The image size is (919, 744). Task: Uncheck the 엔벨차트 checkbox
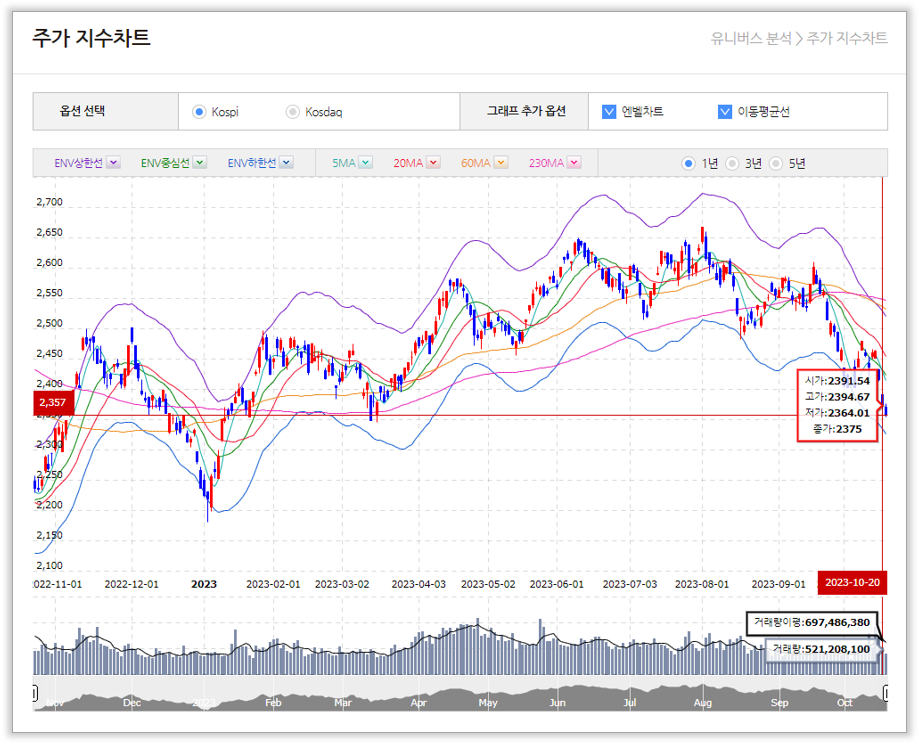click(609, 112)
